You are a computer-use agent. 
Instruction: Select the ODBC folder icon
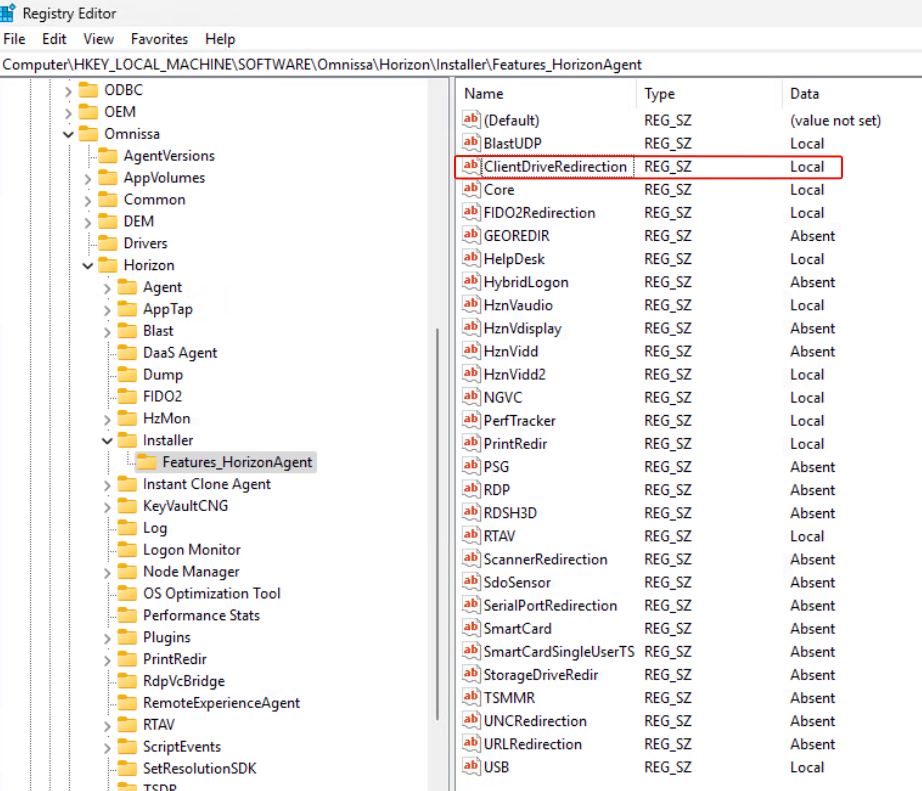pyautogui.click(x=88, y=90)
